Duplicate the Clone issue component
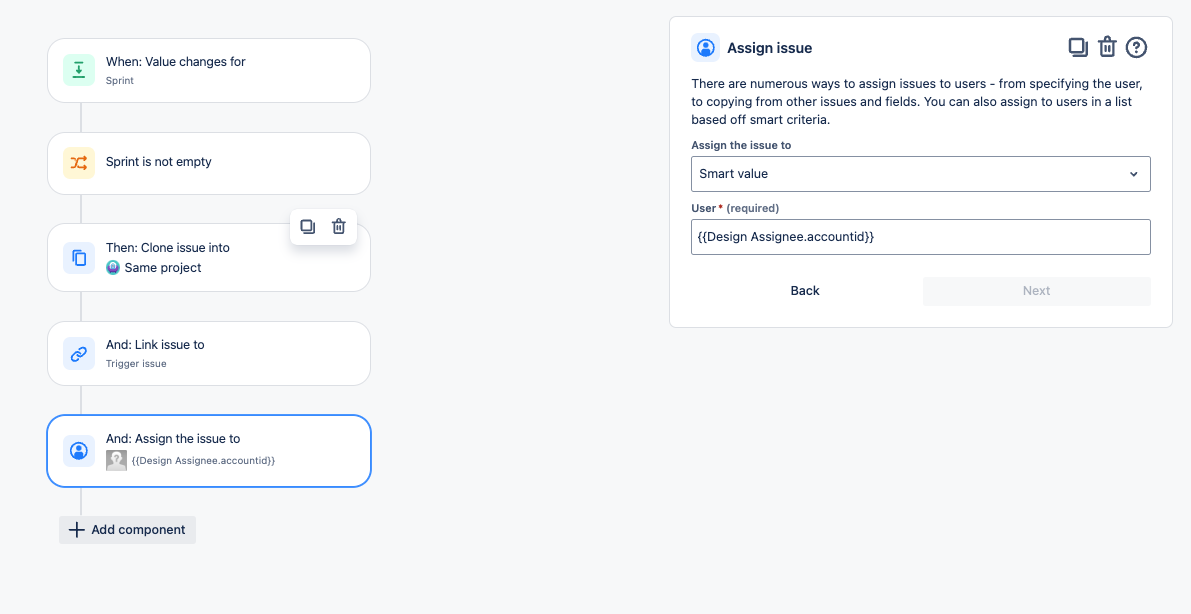Image resolution: width=1191 pixels, height=614 pixels. coord(308,226)
